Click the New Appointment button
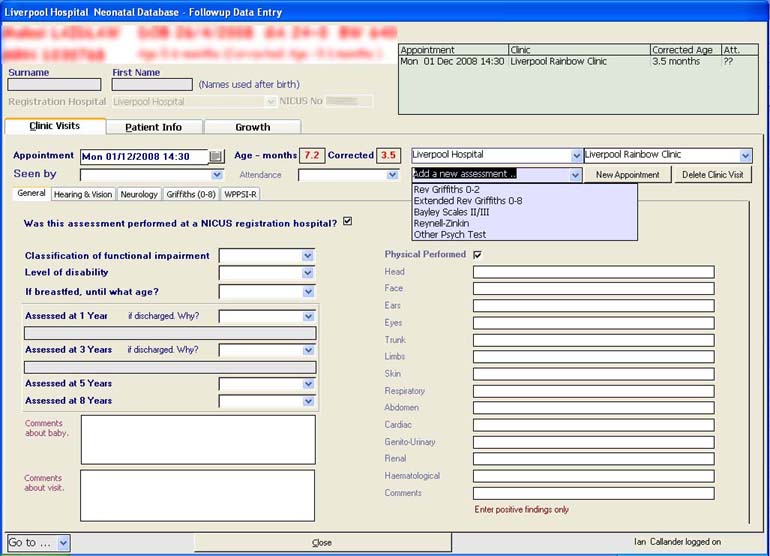 coord(627,175)
